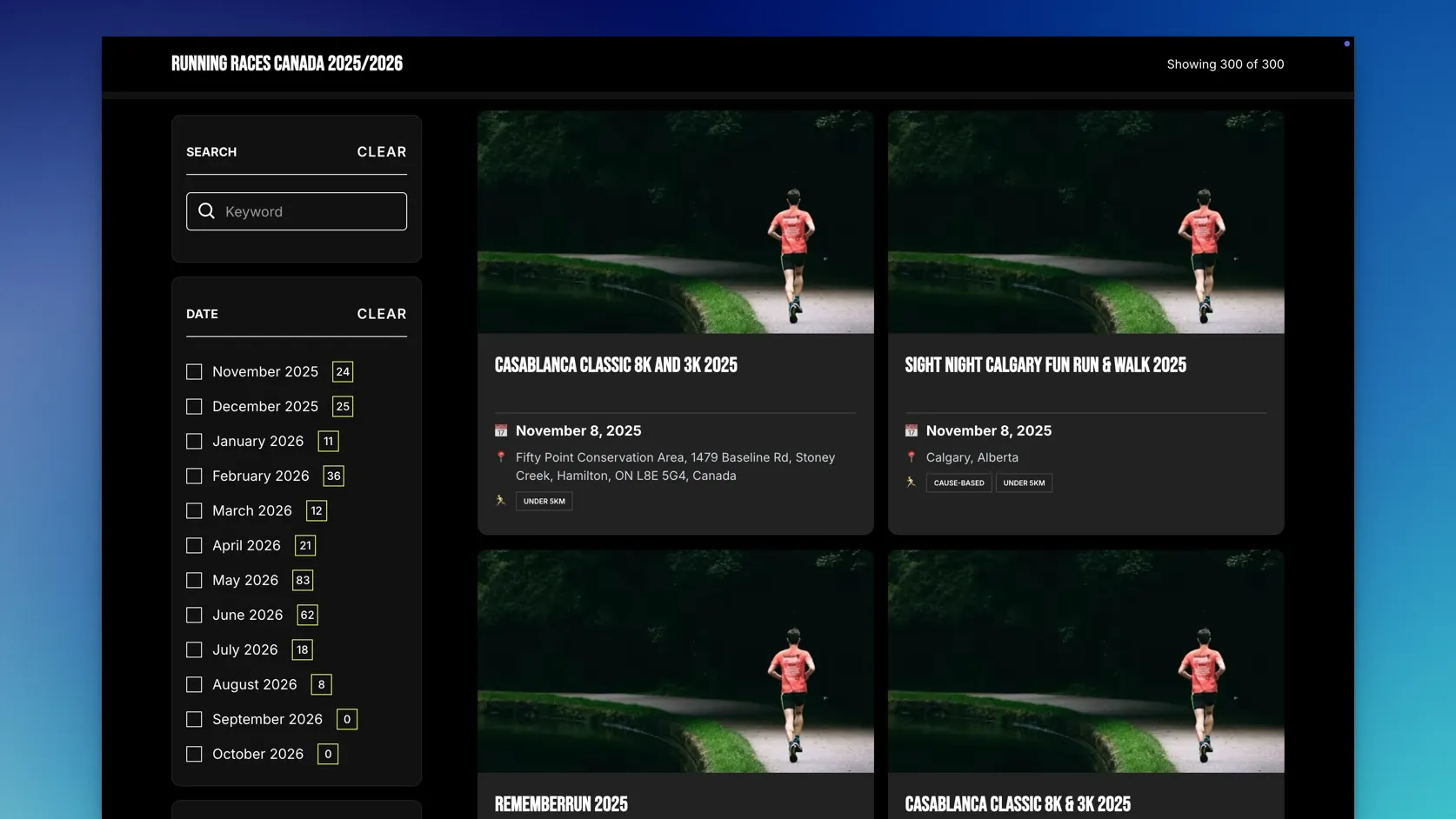Filter races by May 2026

pyautogui.click(x=194, y=580)
